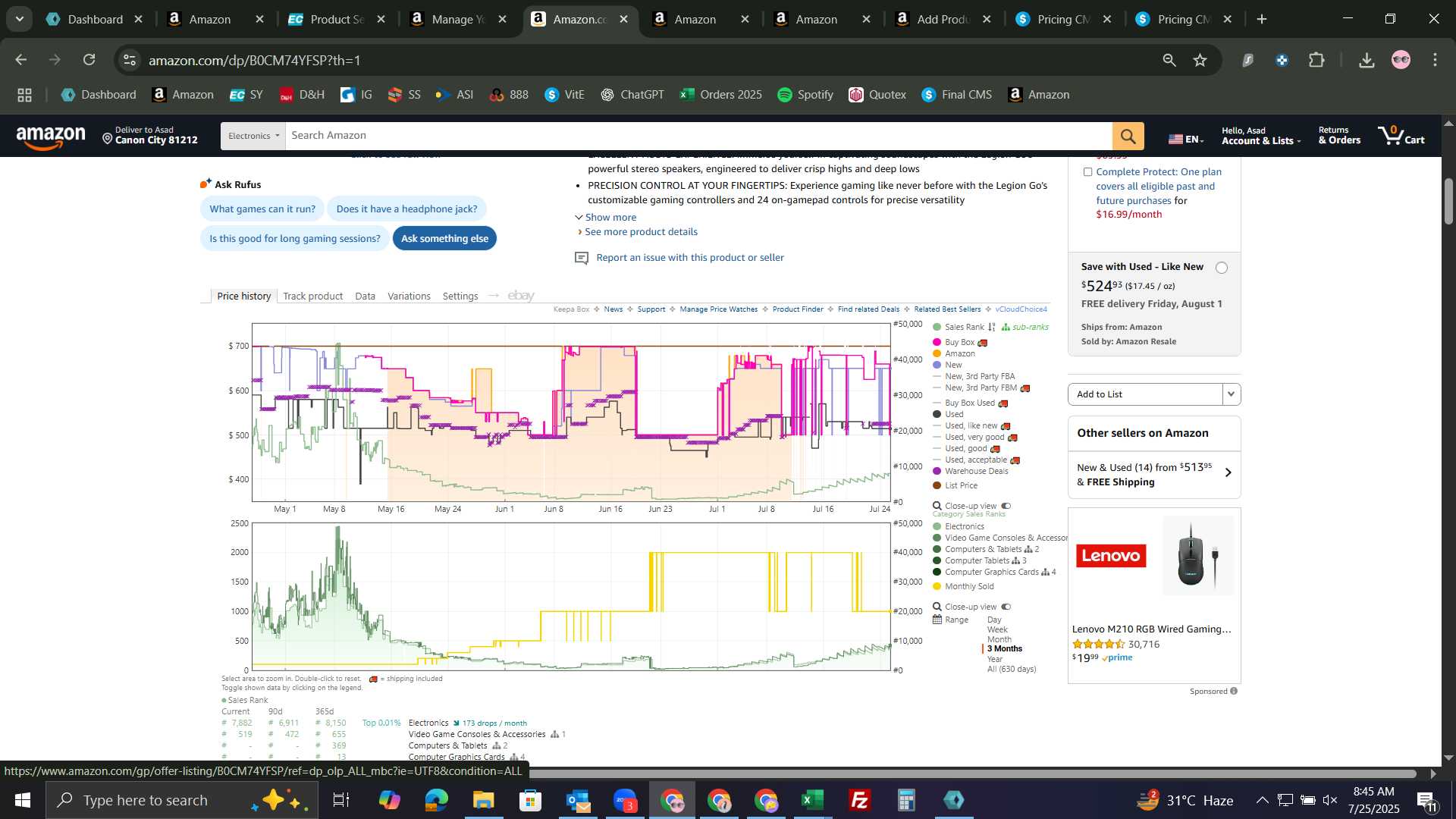
Task: Open See more product details link
Action: point(641,232)
